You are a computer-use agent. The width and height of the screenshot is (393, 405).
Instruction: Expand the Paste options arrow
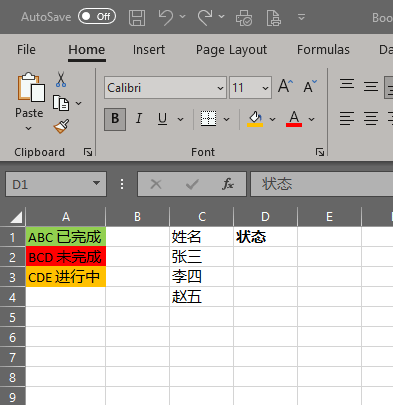point(29,128)
